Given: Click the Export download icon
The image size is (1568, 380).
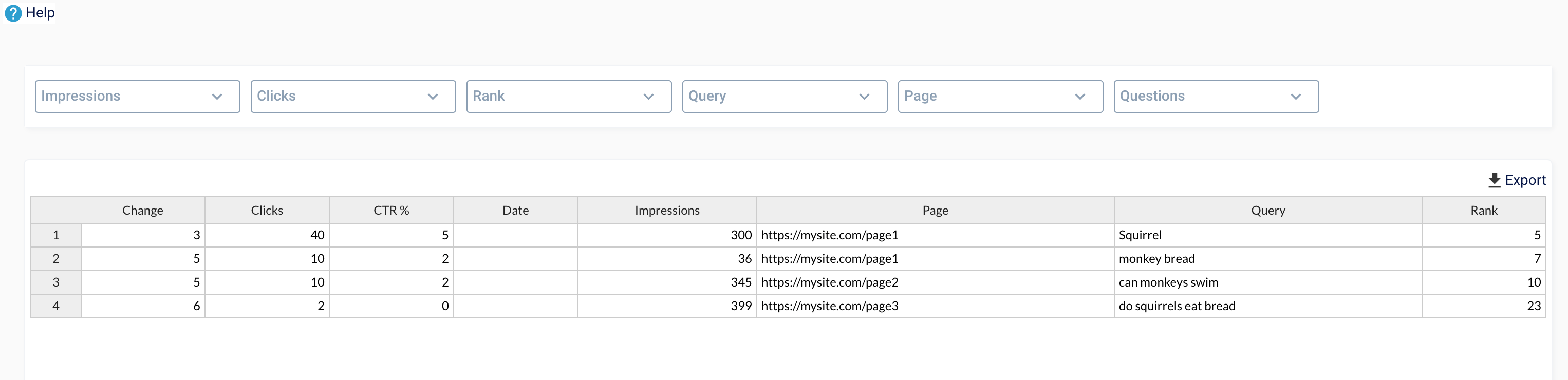Looking at the screenshot, I should [x=1494, y=180].
